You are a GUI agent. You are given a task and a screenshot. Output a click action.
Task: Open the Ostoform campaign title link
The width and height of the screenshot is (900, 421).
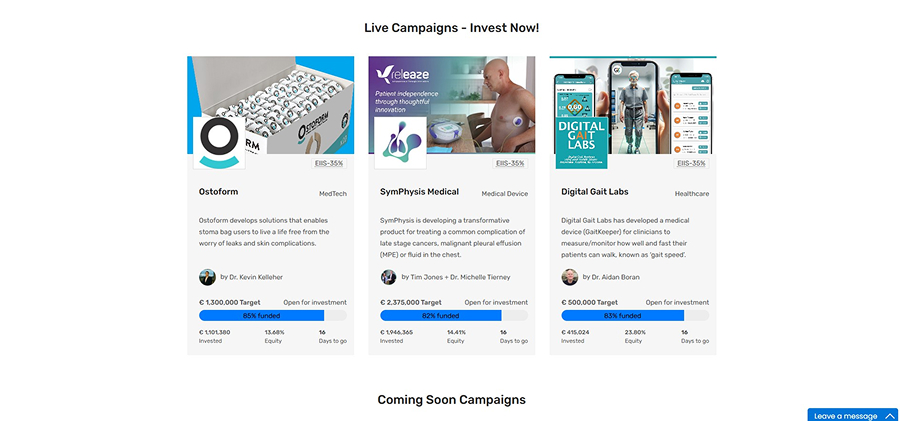tap(218, 192)
